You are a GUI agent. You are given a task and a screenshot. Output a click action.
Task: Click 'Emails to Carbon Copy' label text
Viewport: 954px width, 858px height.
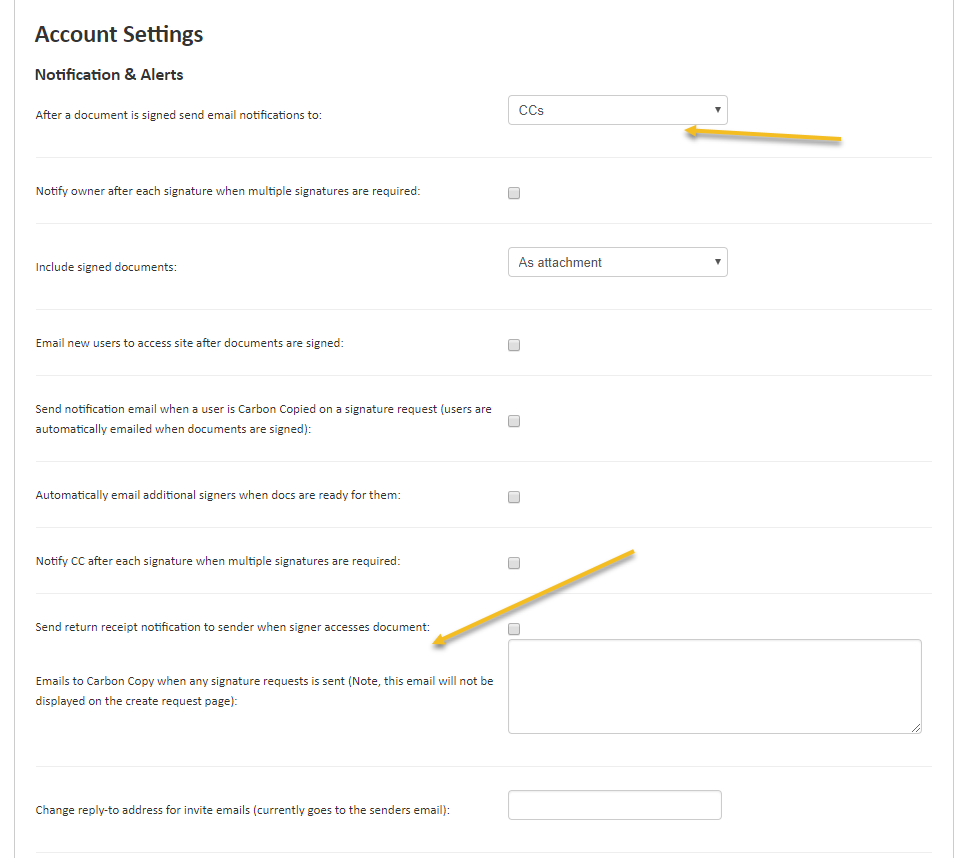click(264, 691)
